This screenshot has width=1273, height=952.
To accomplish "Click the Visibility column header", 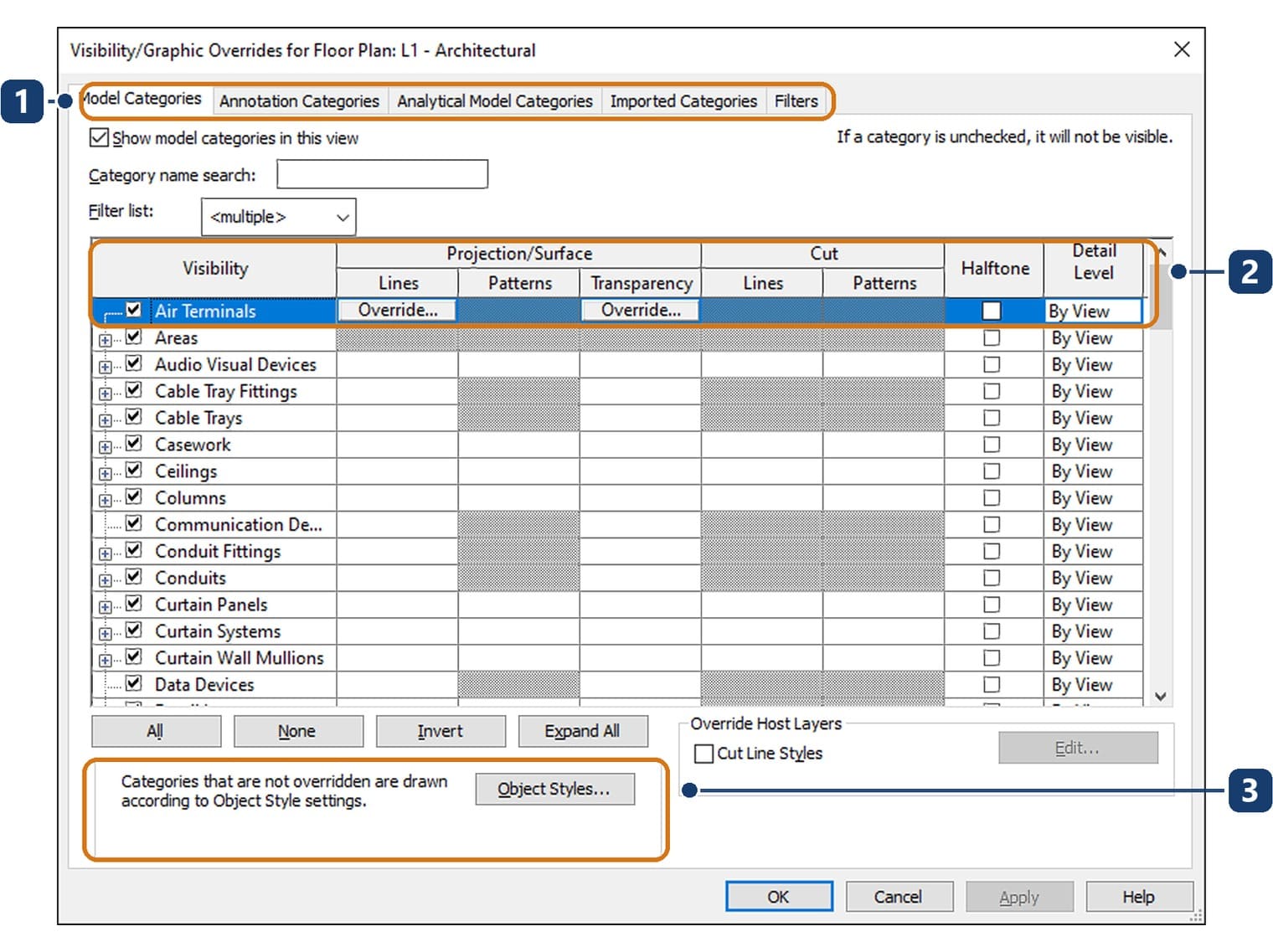I will pyautogui.click(x=214, y=268).
